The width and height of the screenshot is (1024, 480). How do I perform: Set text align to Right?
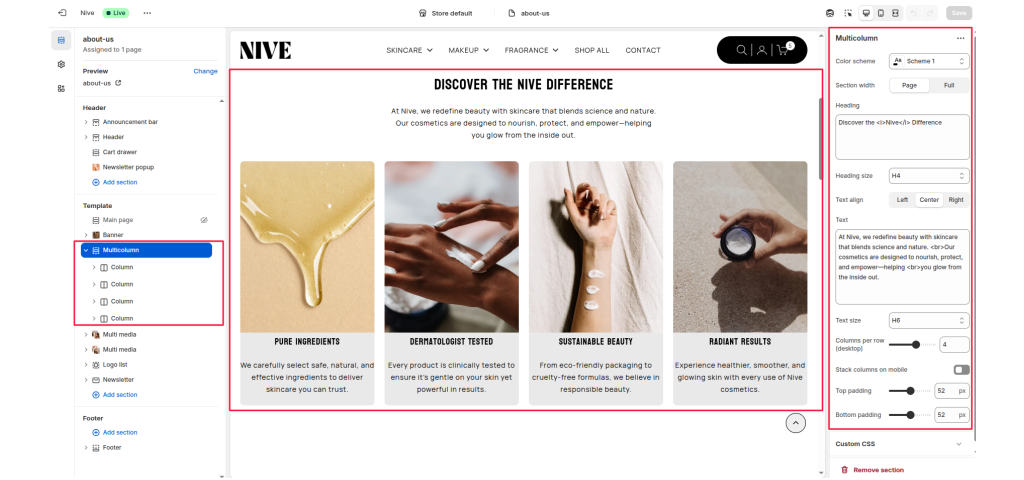[956, 200]
